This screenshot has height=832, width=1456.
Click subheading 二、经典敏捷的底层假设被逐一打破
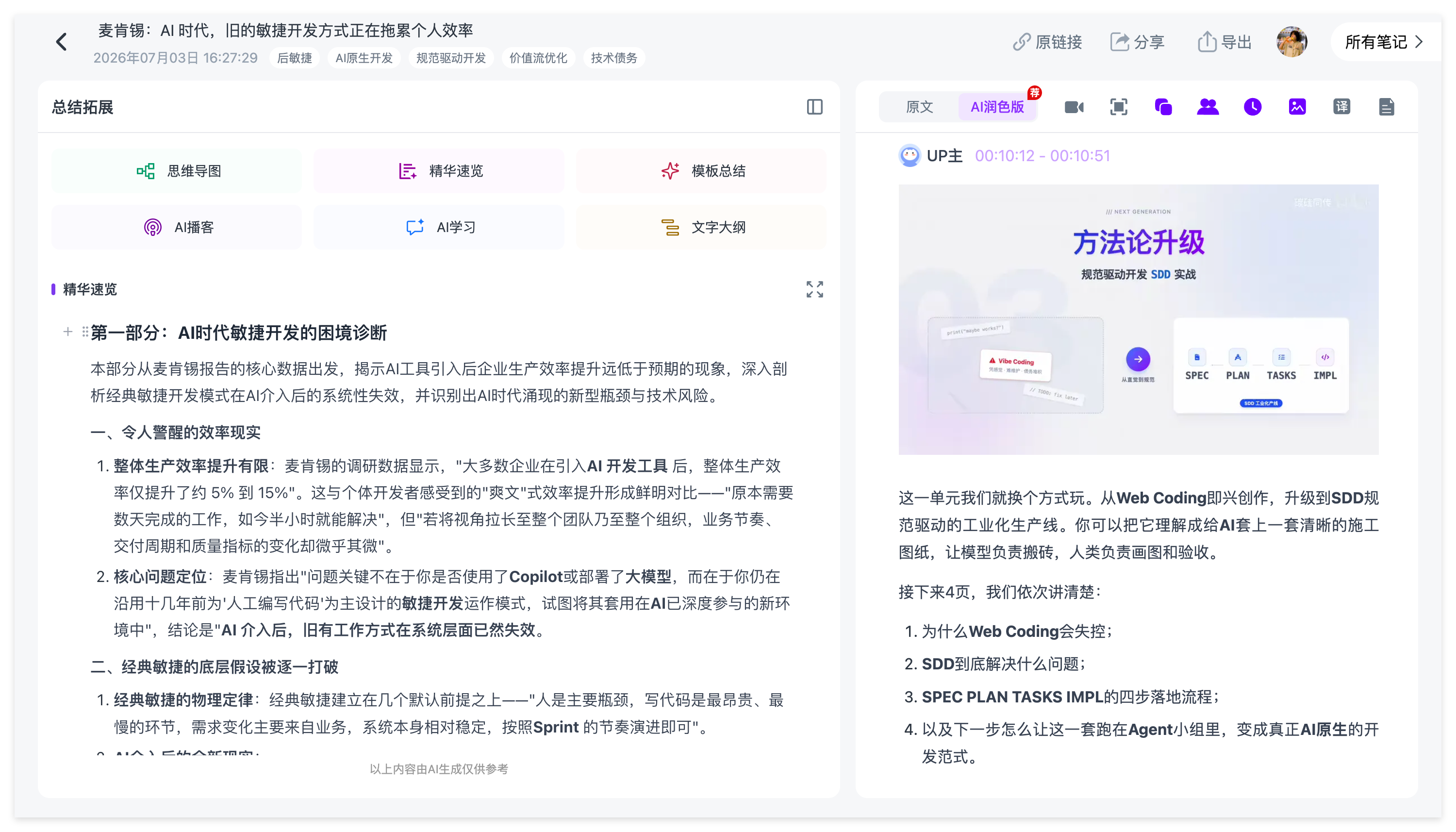214,666
